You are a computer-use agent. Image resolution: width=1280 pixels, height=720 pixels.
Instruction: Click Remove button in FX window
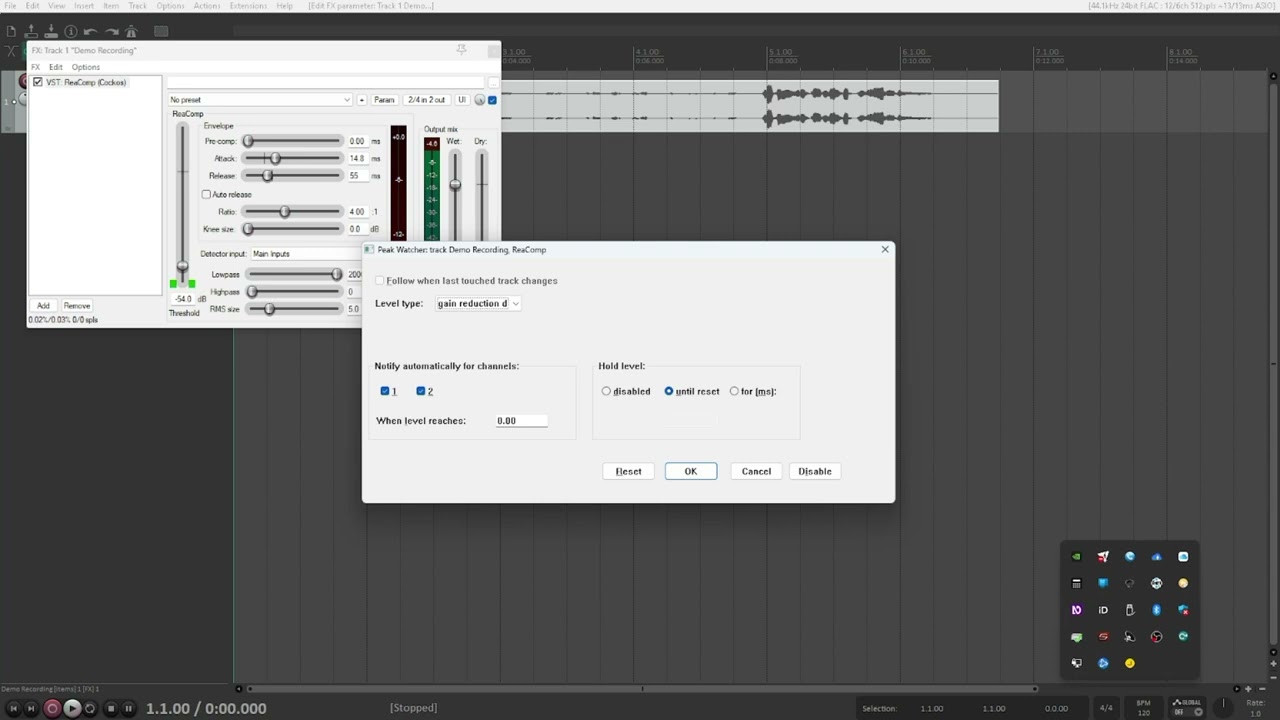point(77,306)
